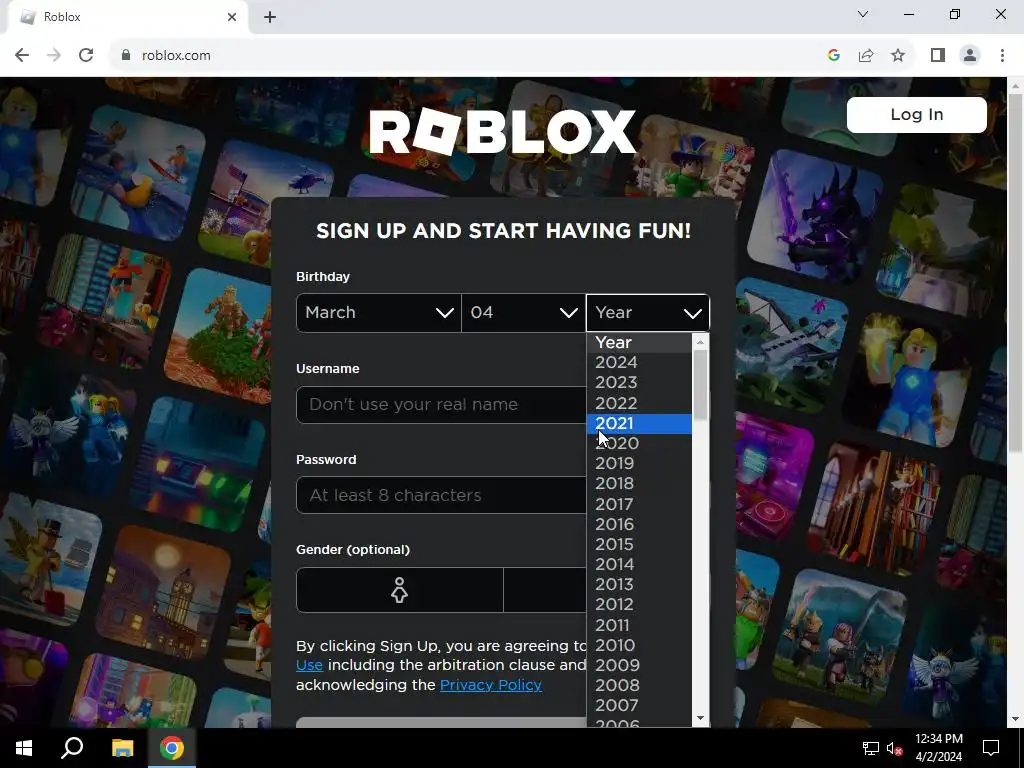This screenshot has width=1024, height=768.
Task: Open the Chrome profile menu
Action: coord(970,55)
